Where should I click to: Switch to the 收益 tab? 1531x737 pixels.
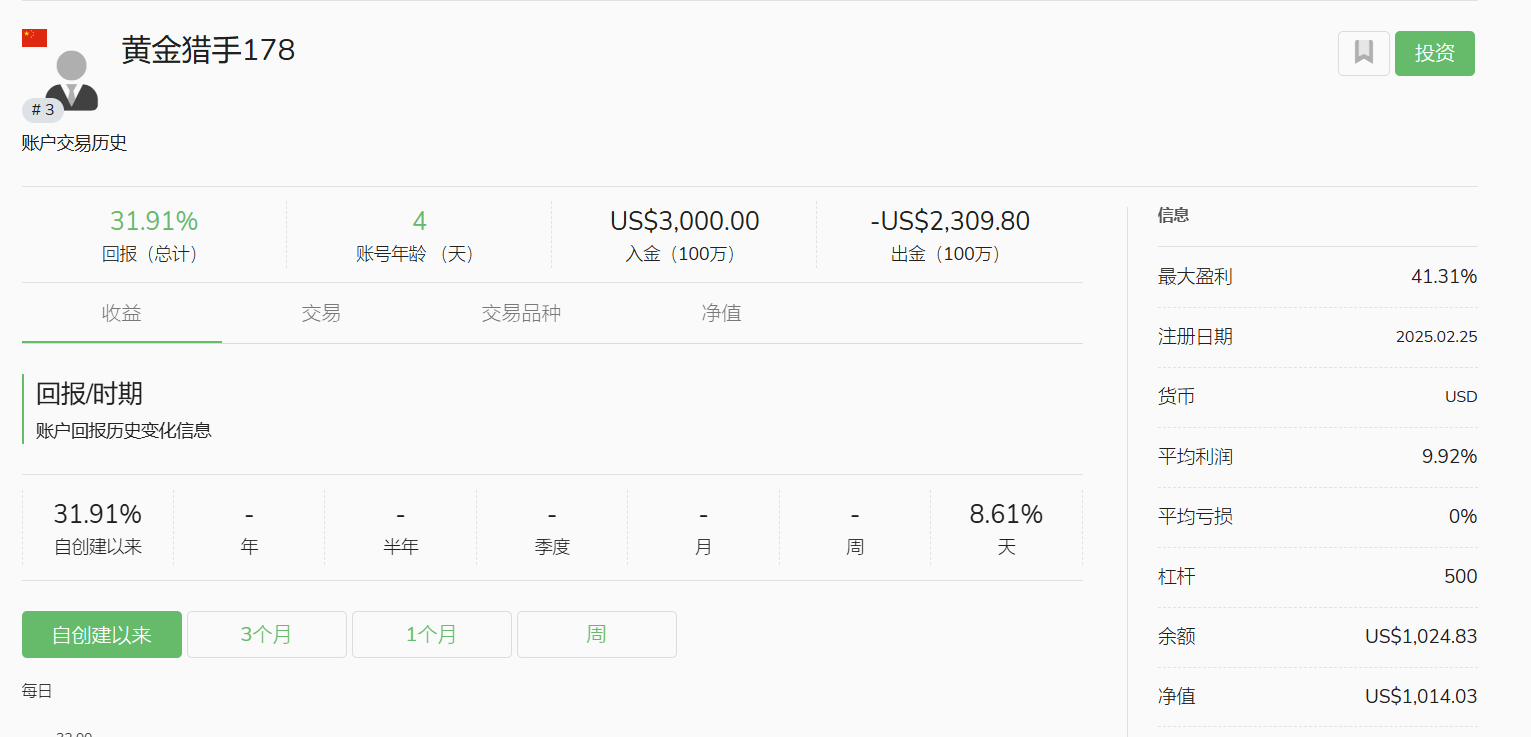pos(122,313)
